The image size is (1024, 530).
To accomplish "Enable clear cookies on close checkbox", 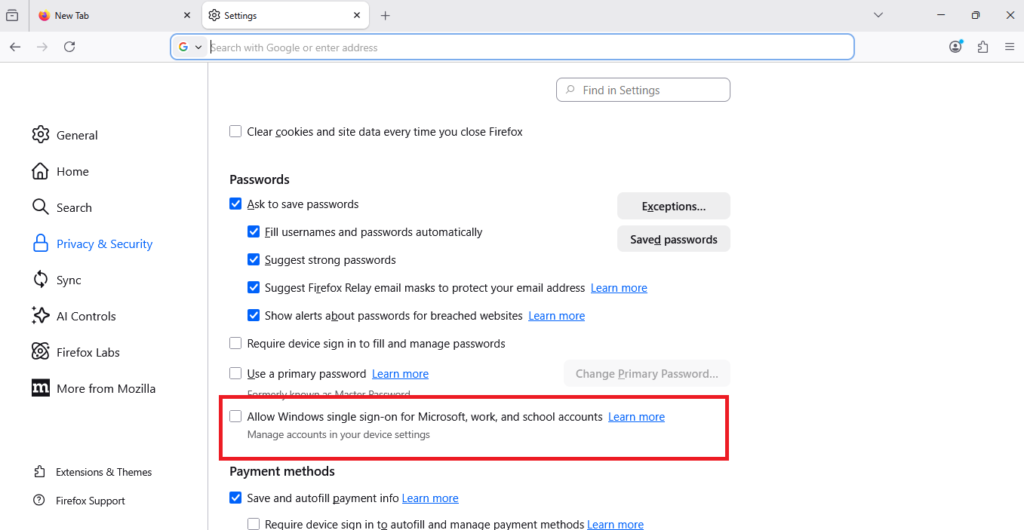I will tap(236, 131).
